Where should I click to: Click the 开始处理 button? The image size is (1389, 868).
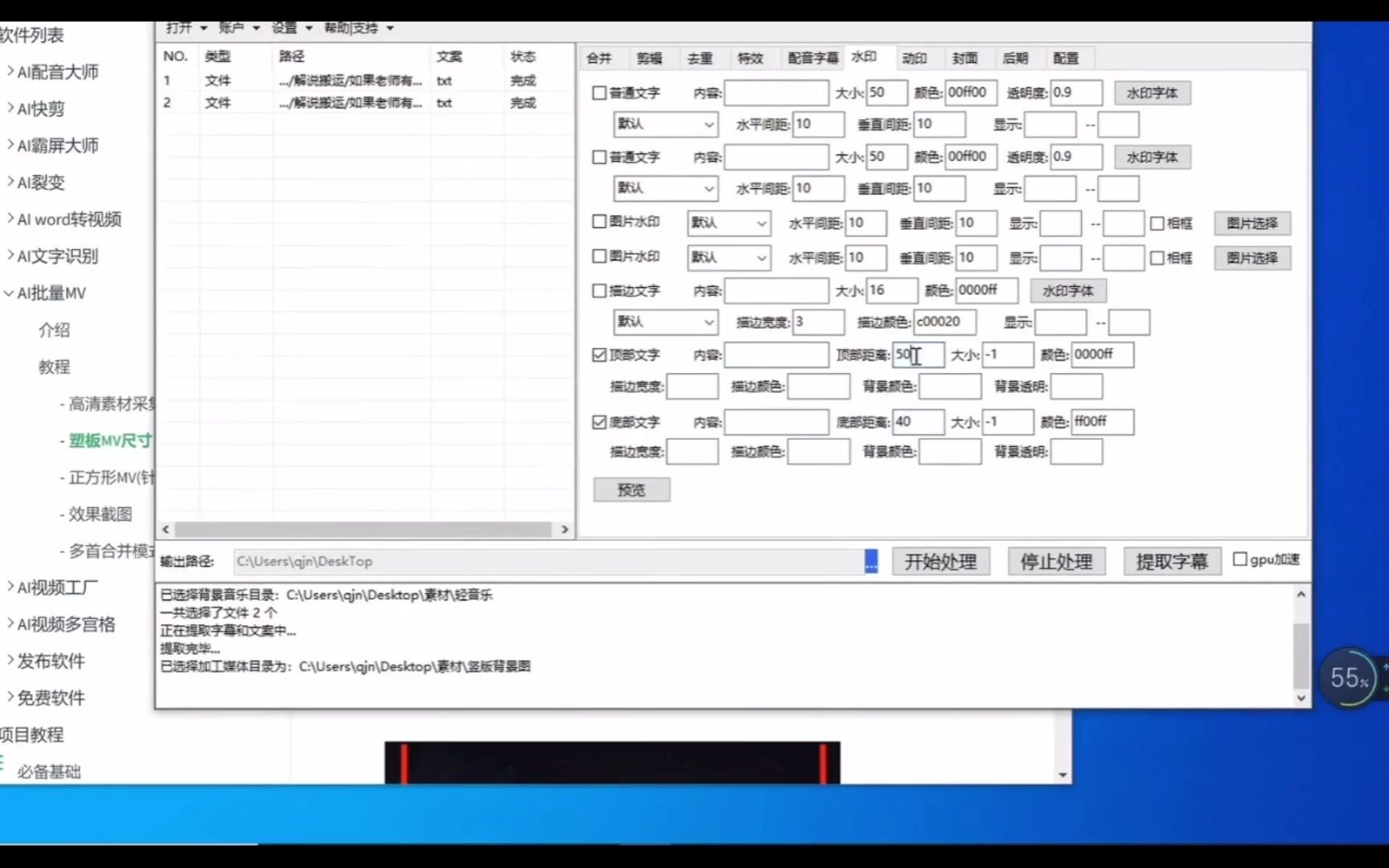pyautogui.click(x=940, y=561)
